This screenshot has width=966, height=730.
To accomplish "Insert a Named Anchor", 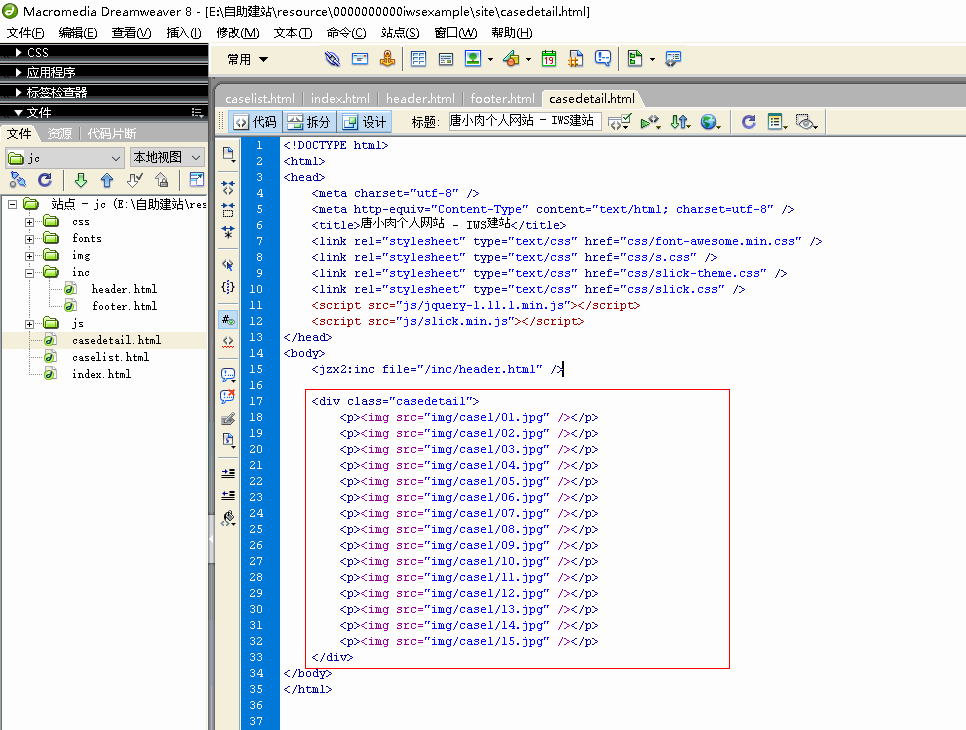I will [x=388, y=59].
